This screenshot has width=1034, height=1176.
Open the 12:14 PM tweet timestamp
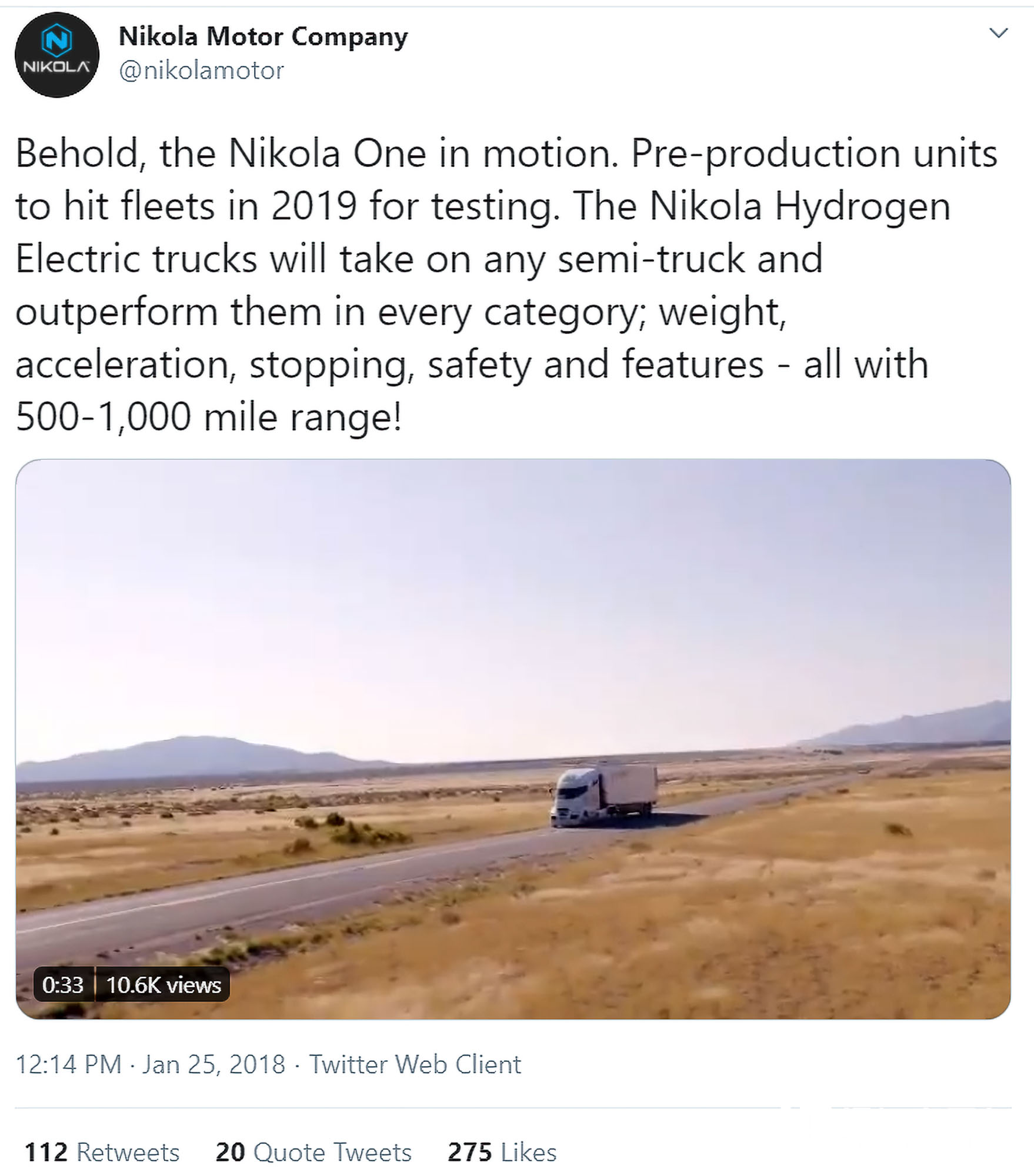[x=68, y=1064]
